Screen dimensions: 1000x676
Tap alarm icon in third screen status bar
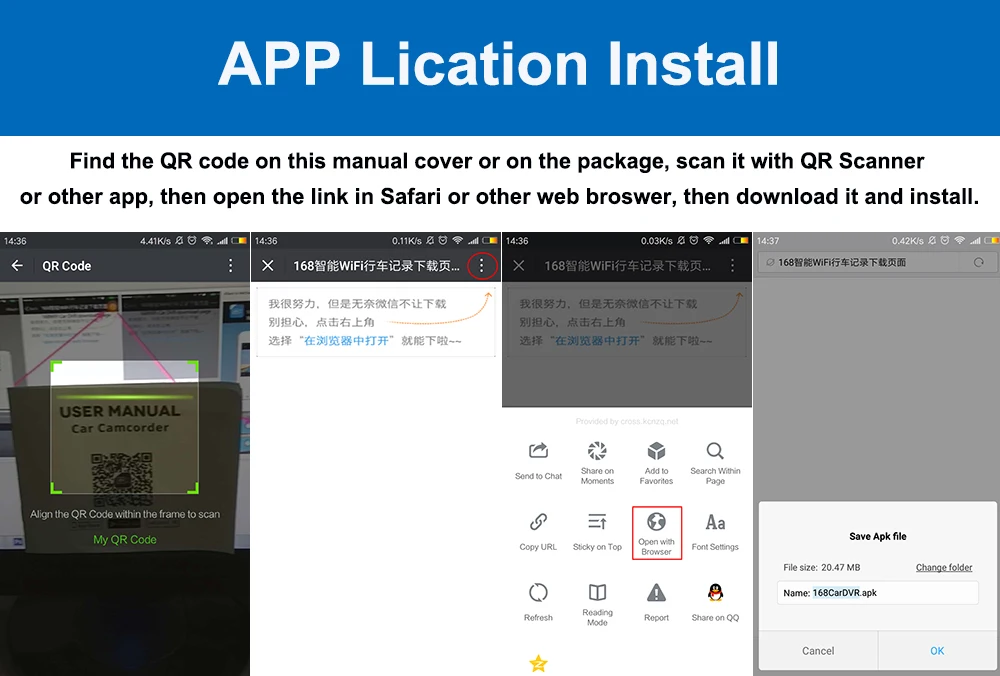pos(694,240)
